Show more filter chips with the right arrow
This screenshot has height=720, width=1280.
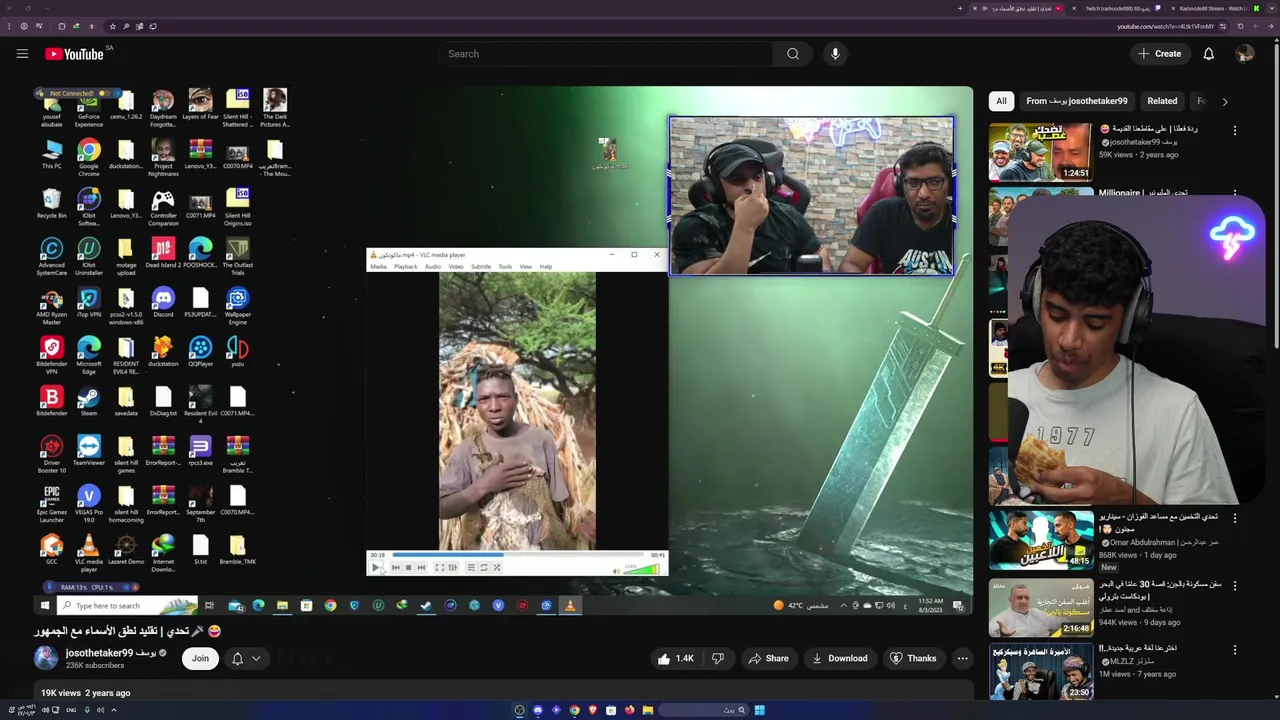1224,101
